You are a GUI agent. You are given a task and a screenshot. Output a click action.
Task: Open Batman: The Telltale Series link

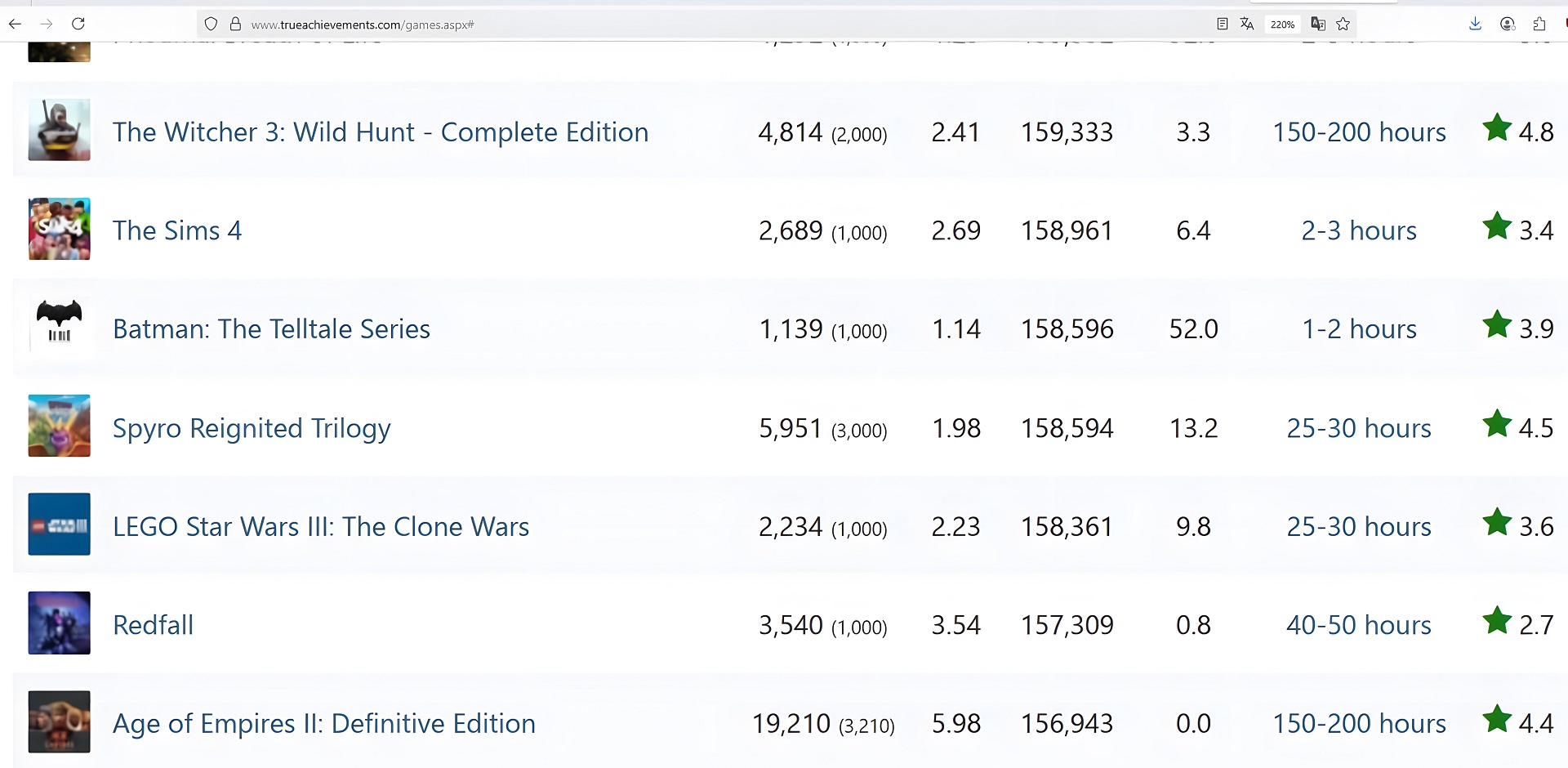click(271, 329)
